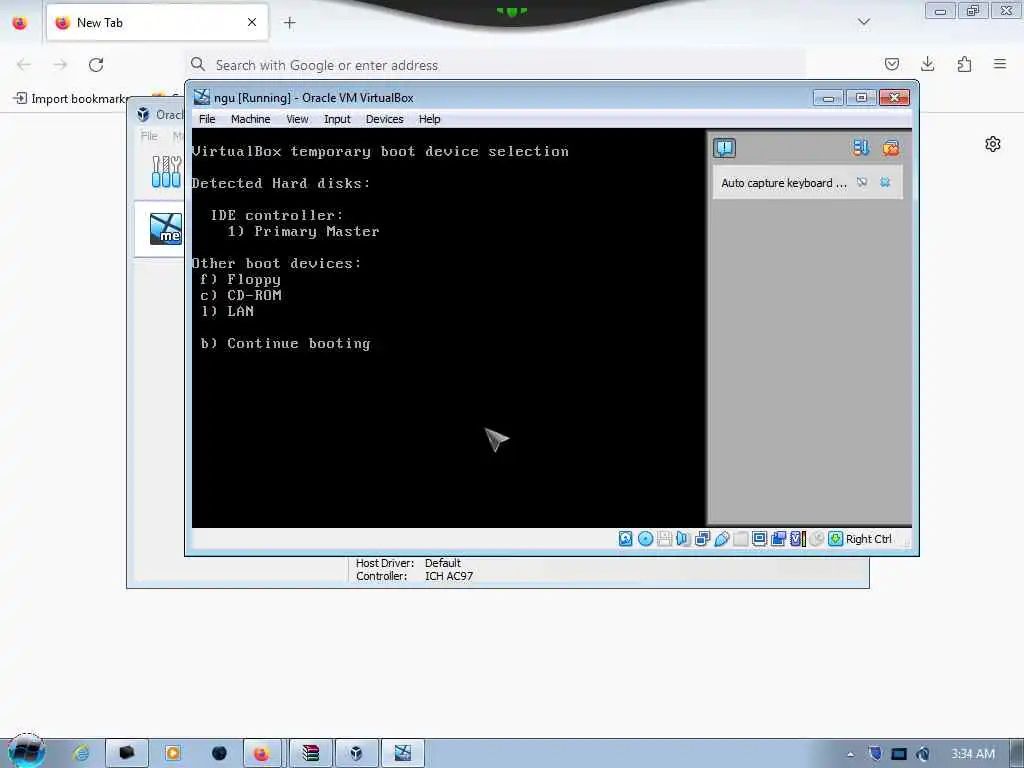Image resolution: width=1024 pixels, height=768 pixels.
Task: Click the CPU virtualization status icon
Action: coord(797,539)
